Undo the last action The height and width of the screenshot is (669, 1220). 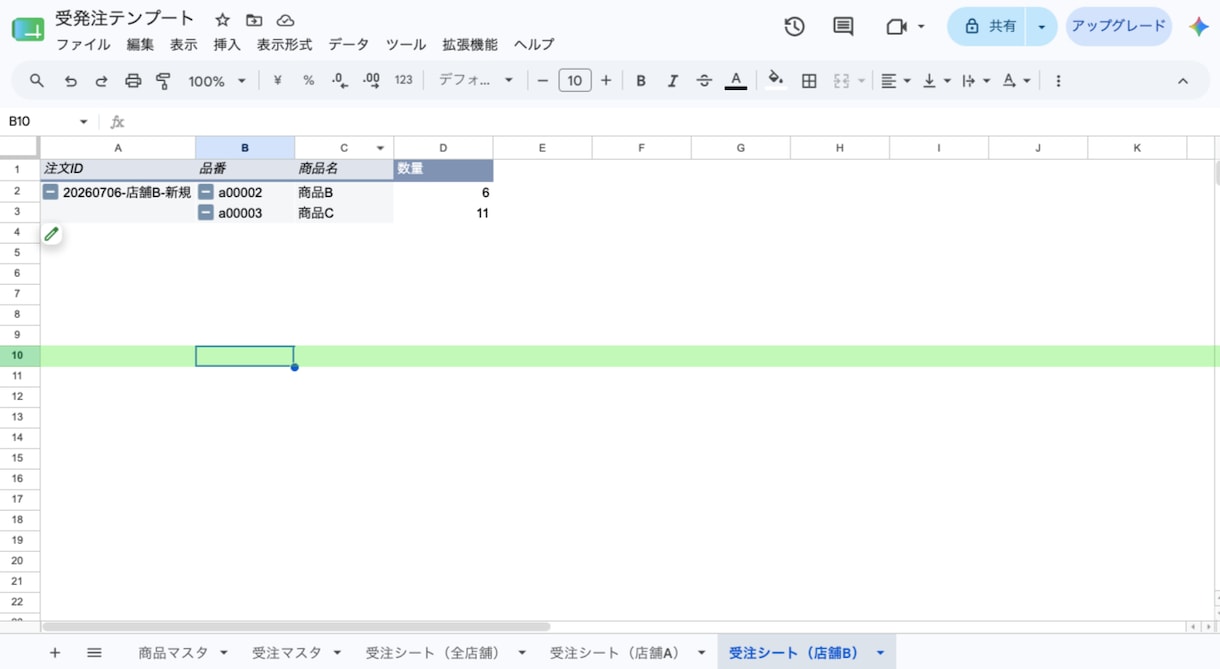(70, 81)
